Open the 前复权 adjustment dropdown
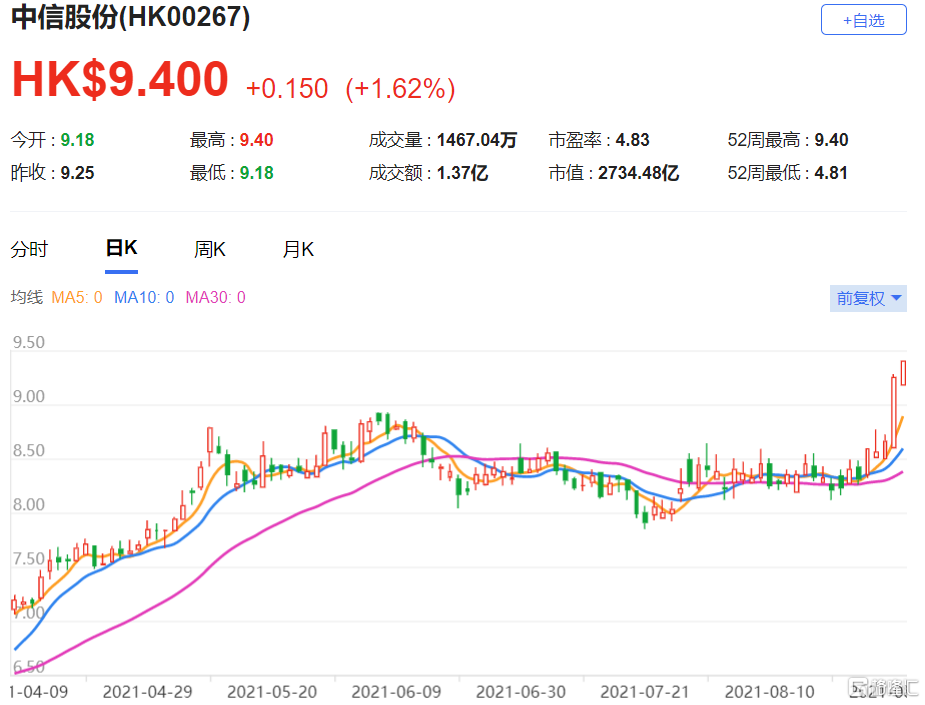925x705 pixels. tap(868, 298)
